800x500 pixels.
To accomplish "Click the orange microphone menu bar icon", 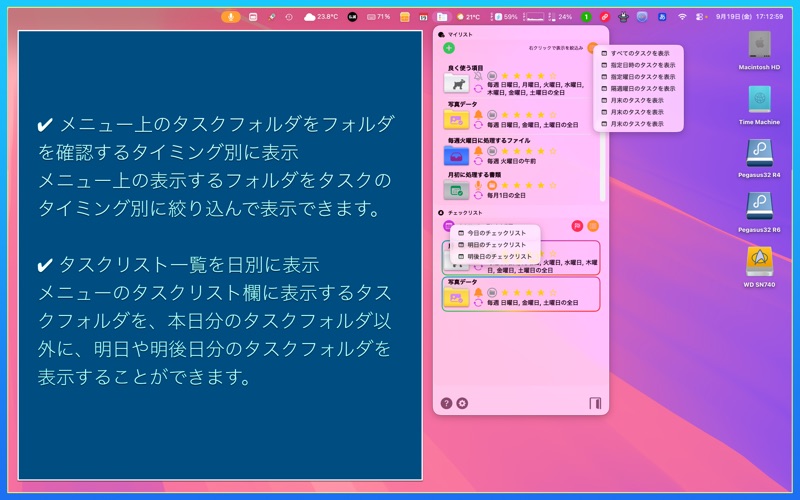I will click(x=231, y=17).
